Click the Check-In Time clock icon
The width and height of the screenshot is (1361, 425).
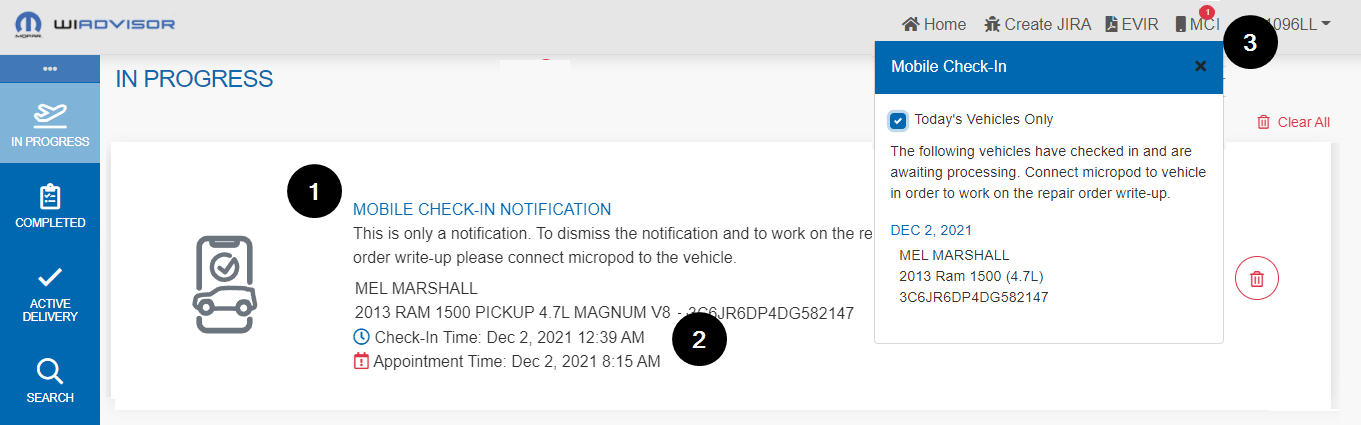tap(362, 337)
